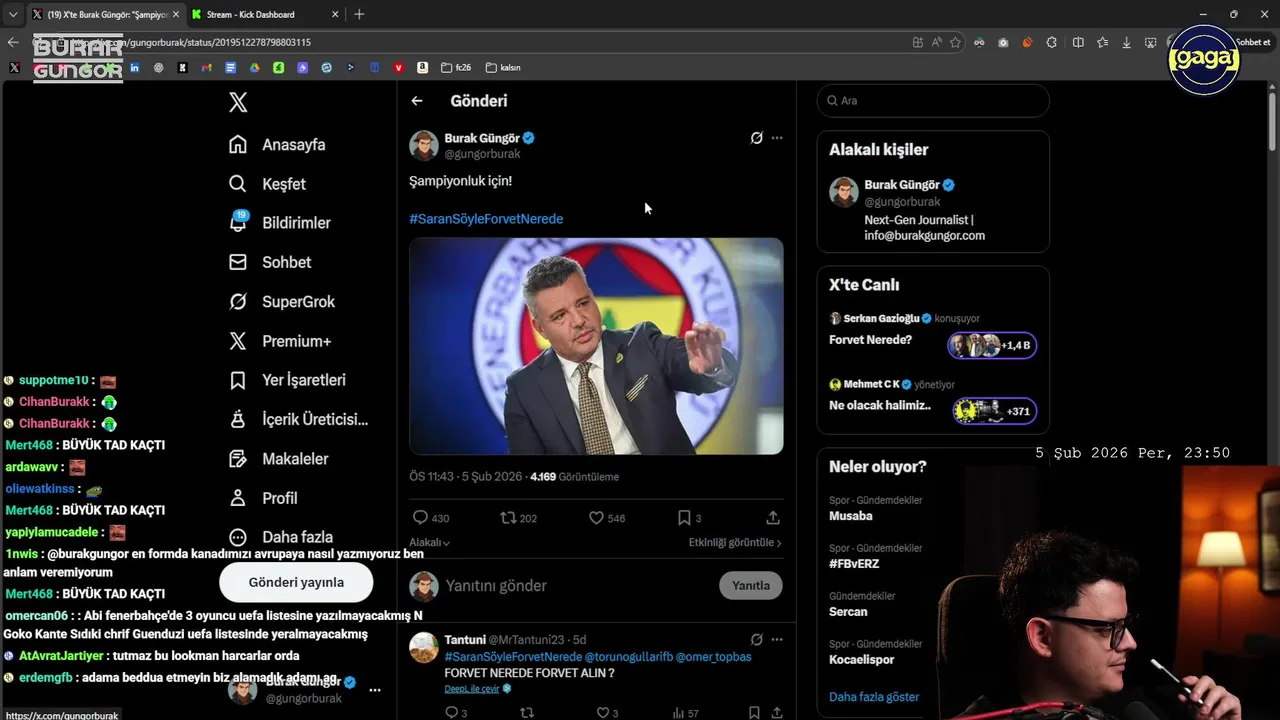Toggle split screen browser icon
This screenshot has height=720, width=1280.
click(1078, 42)
